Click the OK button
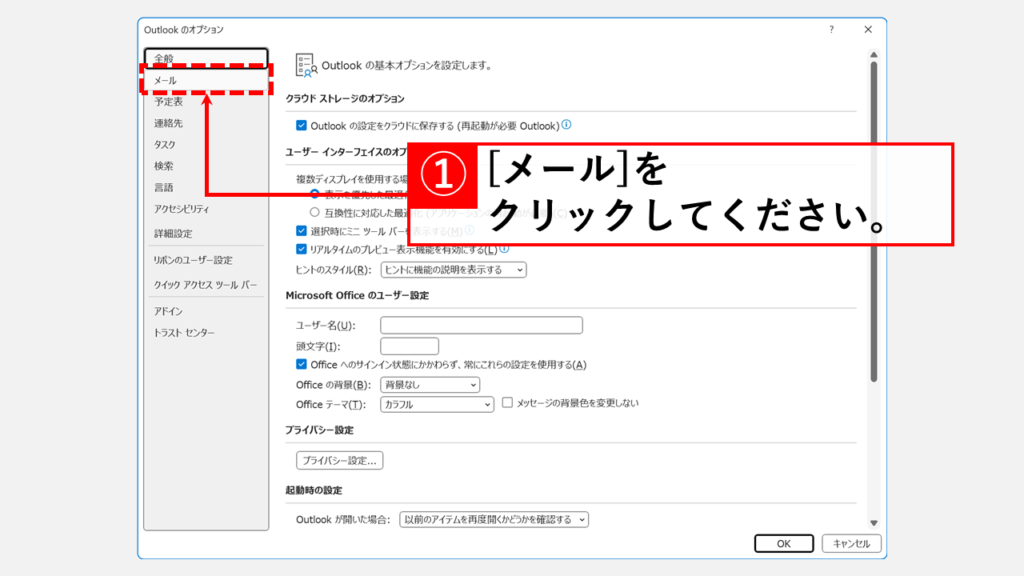Image resolution: width=1024 pixels, height=576 pixels. [x=784, y=543]
